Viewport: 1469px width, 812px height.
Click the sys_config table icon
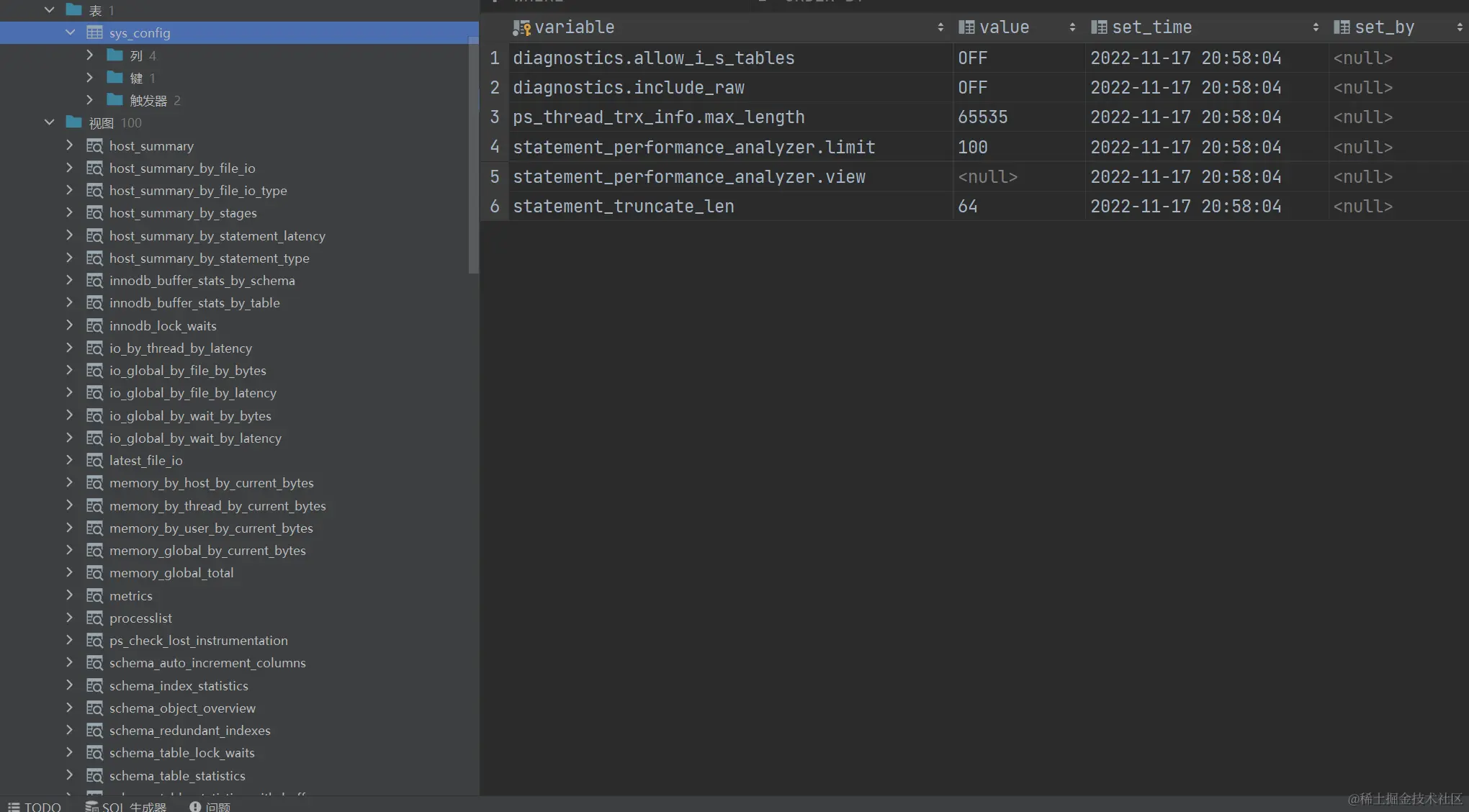[x=94, y=32]
